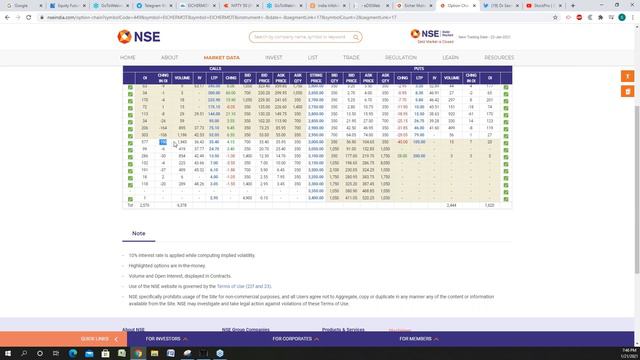Open a new browser tab with plus icon
Image resolution: width=640 pixels, height=360 pixels.
coord(573,6)
